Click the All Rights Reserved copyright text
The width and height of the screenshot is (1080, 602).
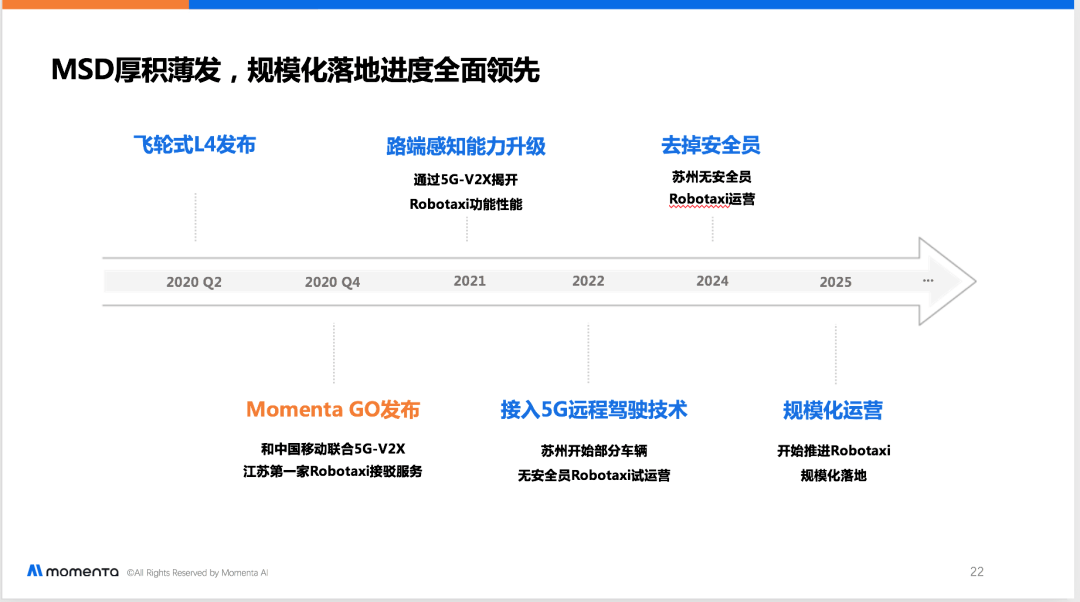tap(198, 572)
